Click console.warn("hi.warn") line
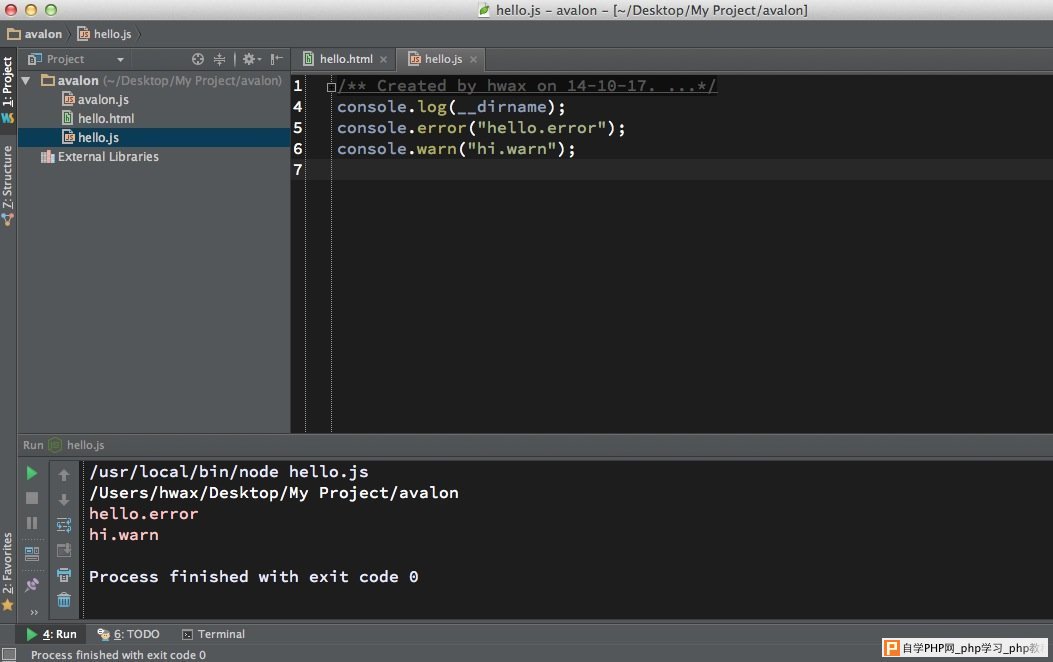Image resolution: width=1053 pixels, height=662 pixels. 456,148
